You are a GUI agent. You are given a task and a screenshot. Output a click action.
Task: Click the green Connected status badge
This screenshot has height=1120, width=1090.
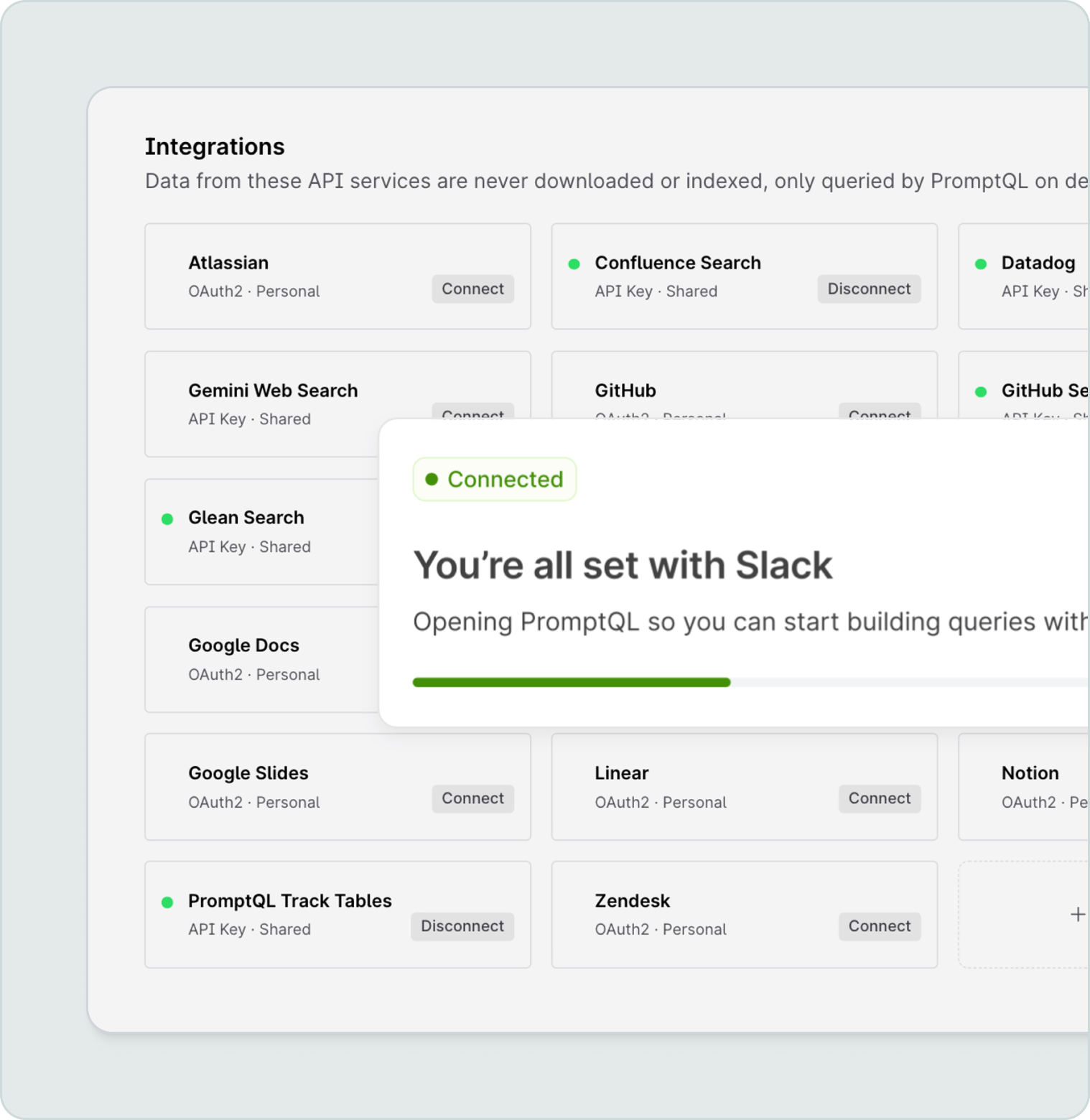pyautogui.click(x=495, y=480)
